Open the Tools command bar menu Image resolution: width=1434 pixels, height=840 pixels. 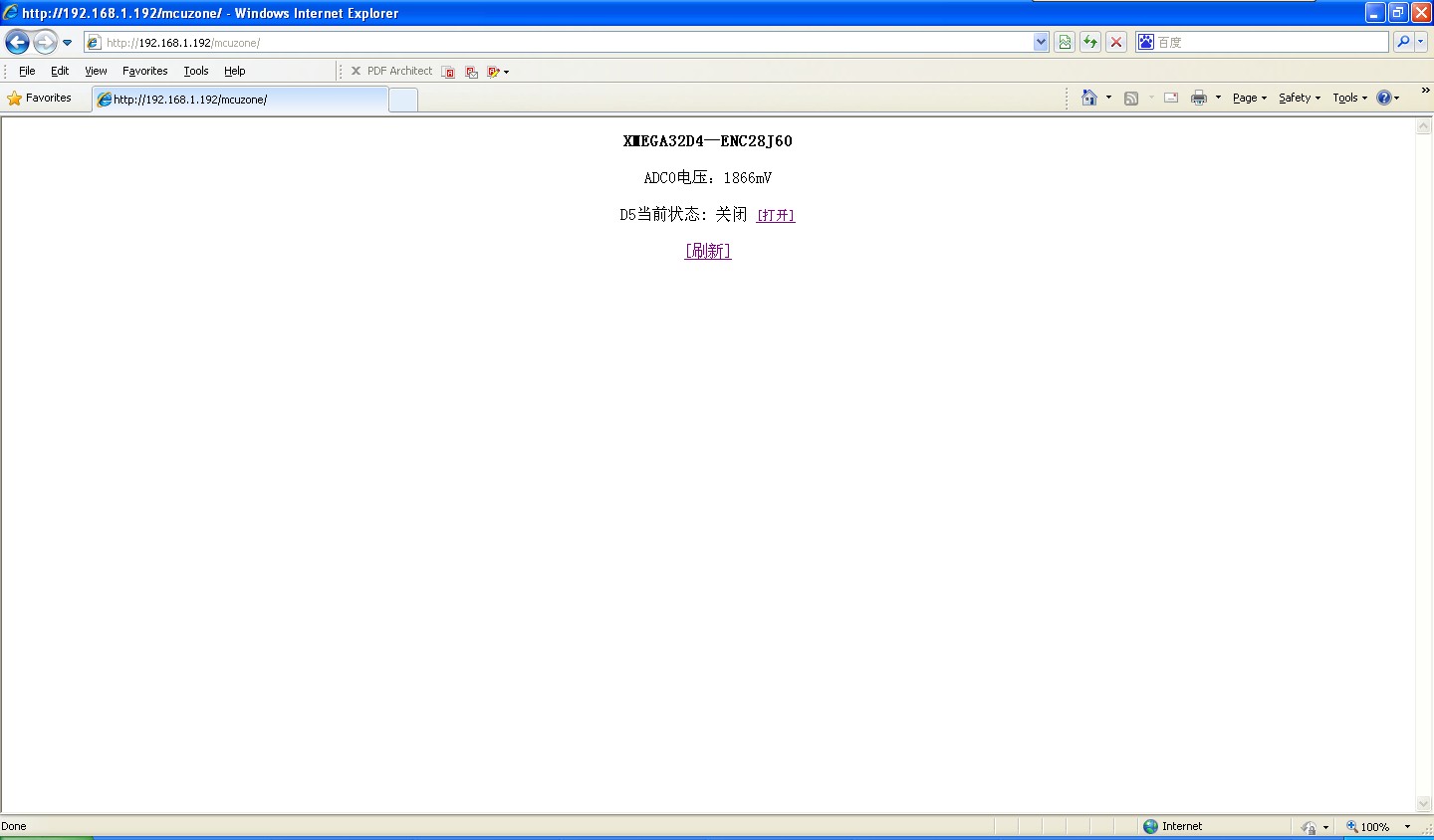coord(1350,98)
